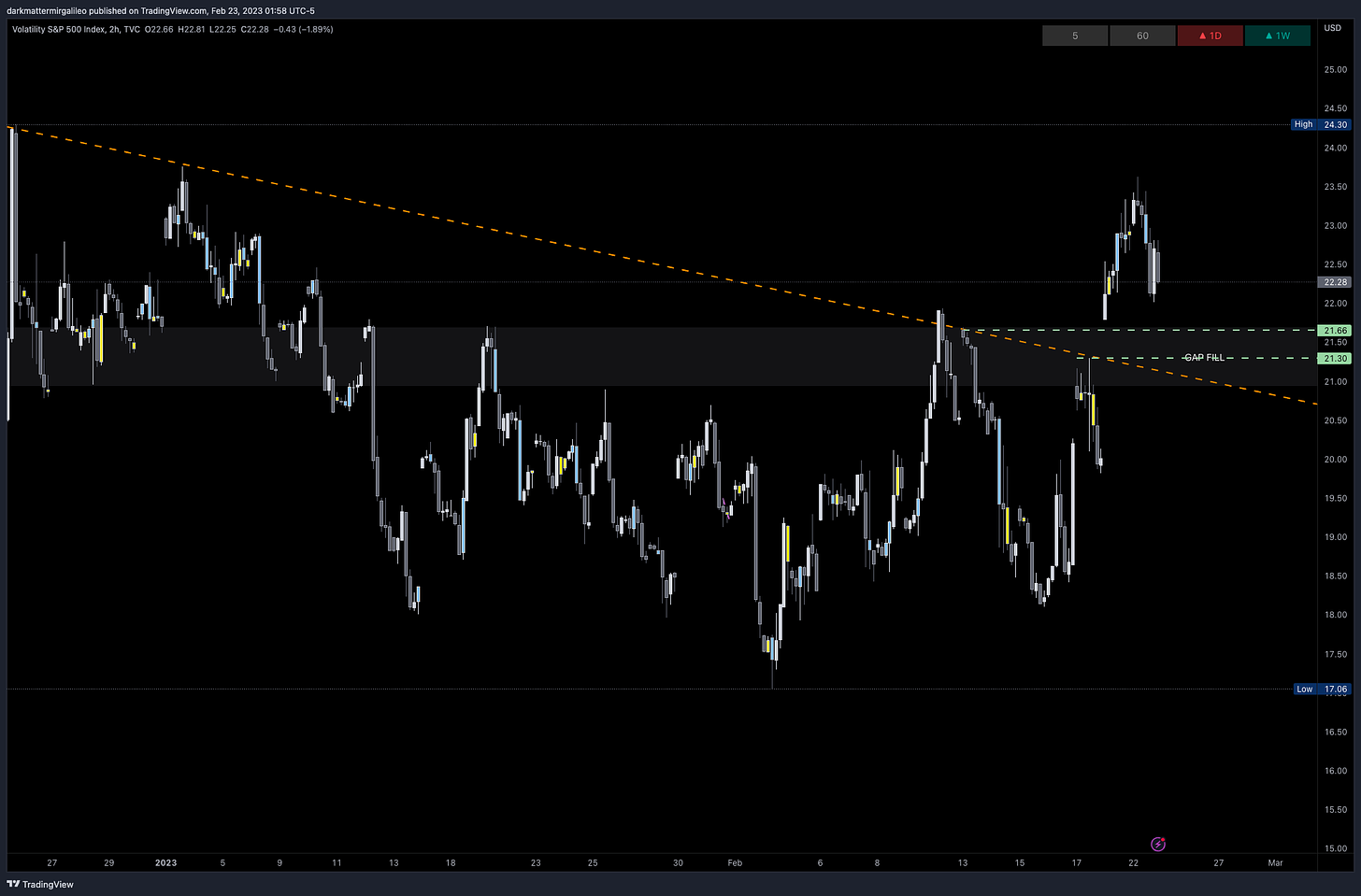This screenshot has width=1361, height=896.
Task: Click the 9 date label on the time axis
Action: (x=279, y=862)
